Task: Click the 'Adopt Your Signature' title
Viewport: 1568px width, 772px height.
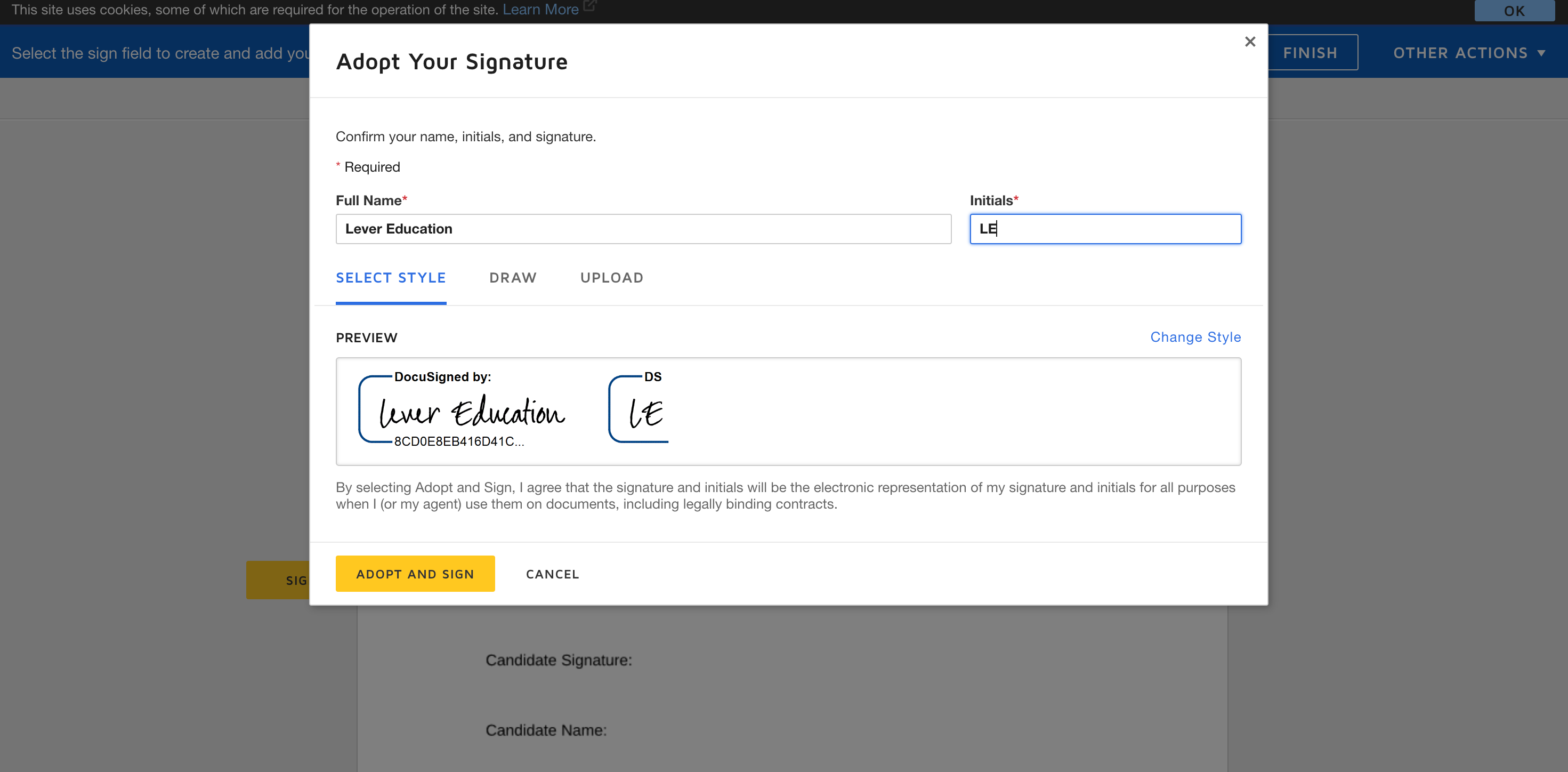Action: coord(451,61)
